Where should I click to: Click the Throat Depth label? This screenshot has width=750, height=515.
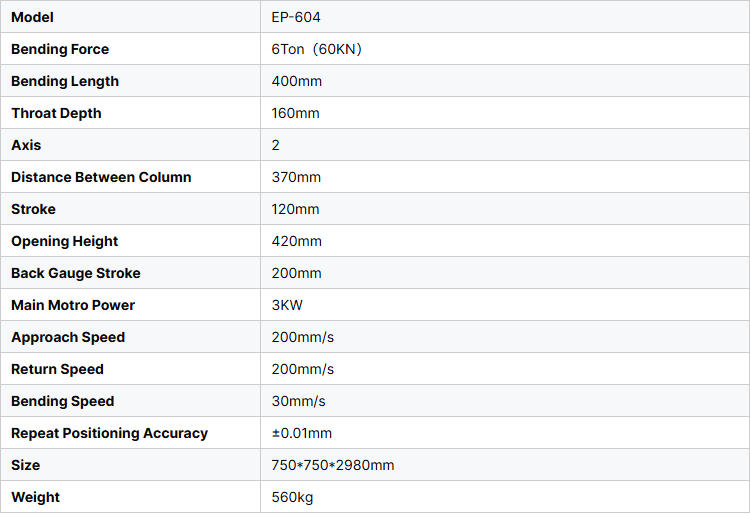click(56, 113)
